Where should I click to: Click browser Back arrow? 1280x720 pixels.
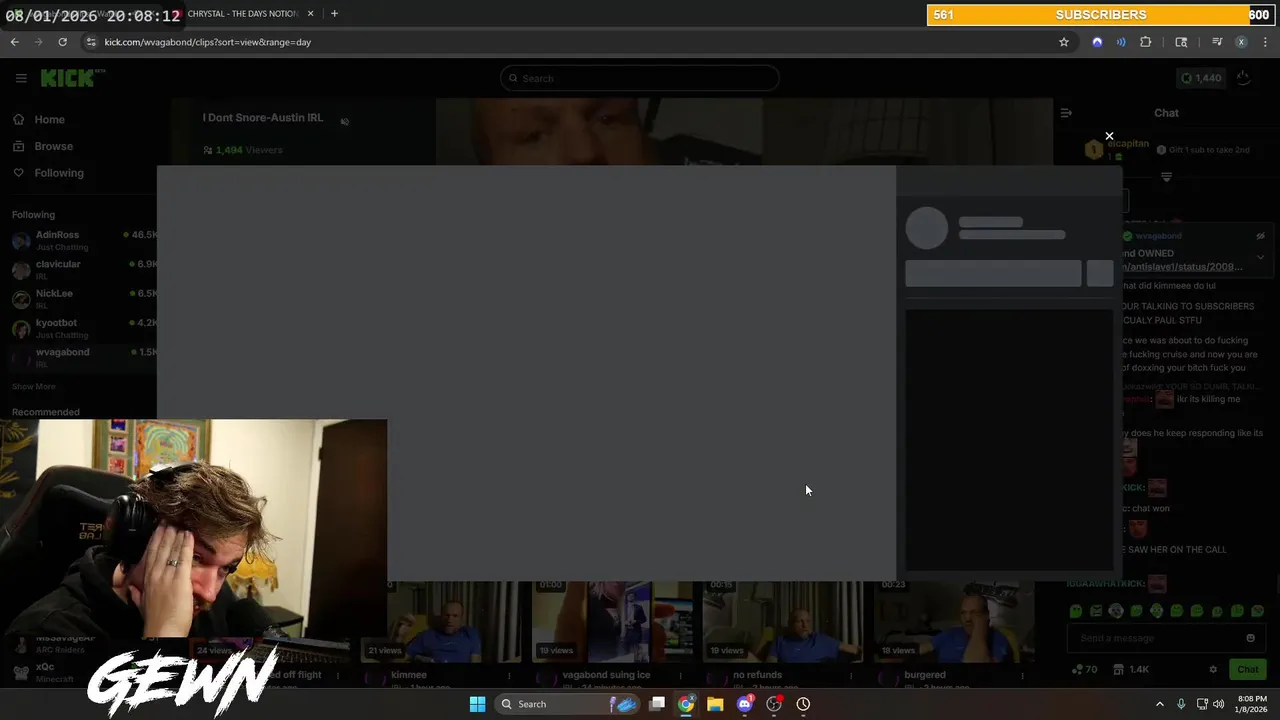coord(15,42)
